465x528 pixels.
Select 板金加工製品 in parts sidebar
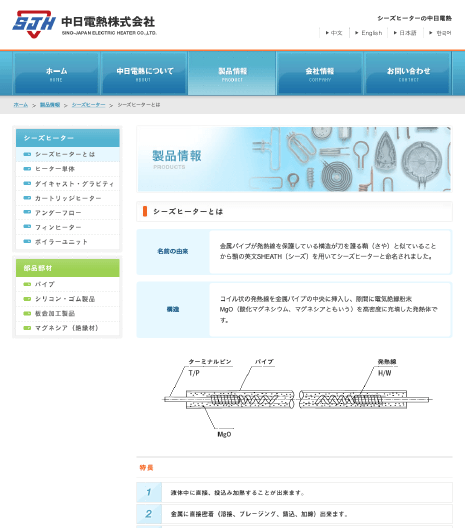click(x=68, y=313)
